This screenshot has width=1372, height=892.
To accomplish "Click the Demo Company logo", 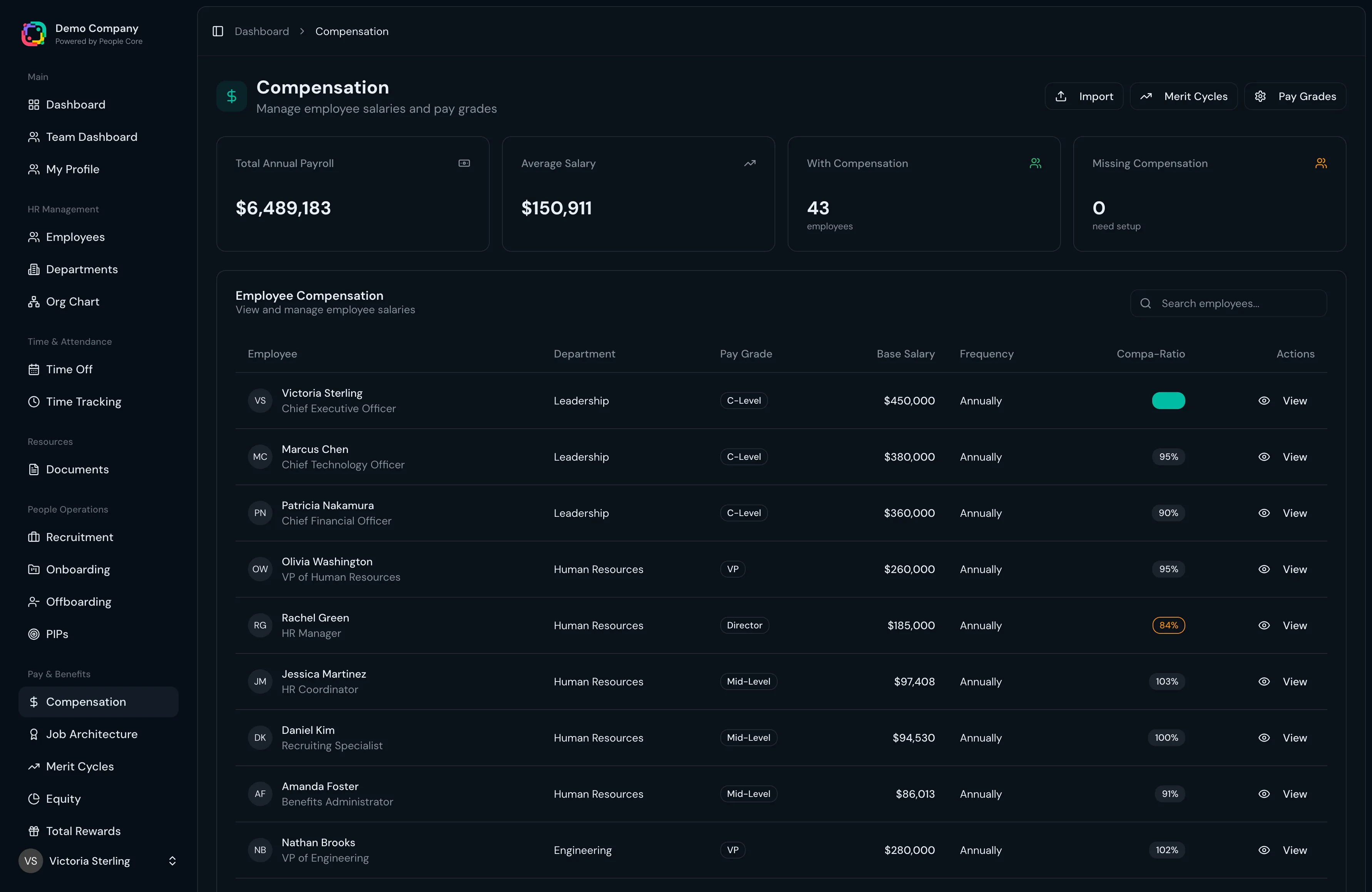I will pyautogui.click(x=34, y=34).
